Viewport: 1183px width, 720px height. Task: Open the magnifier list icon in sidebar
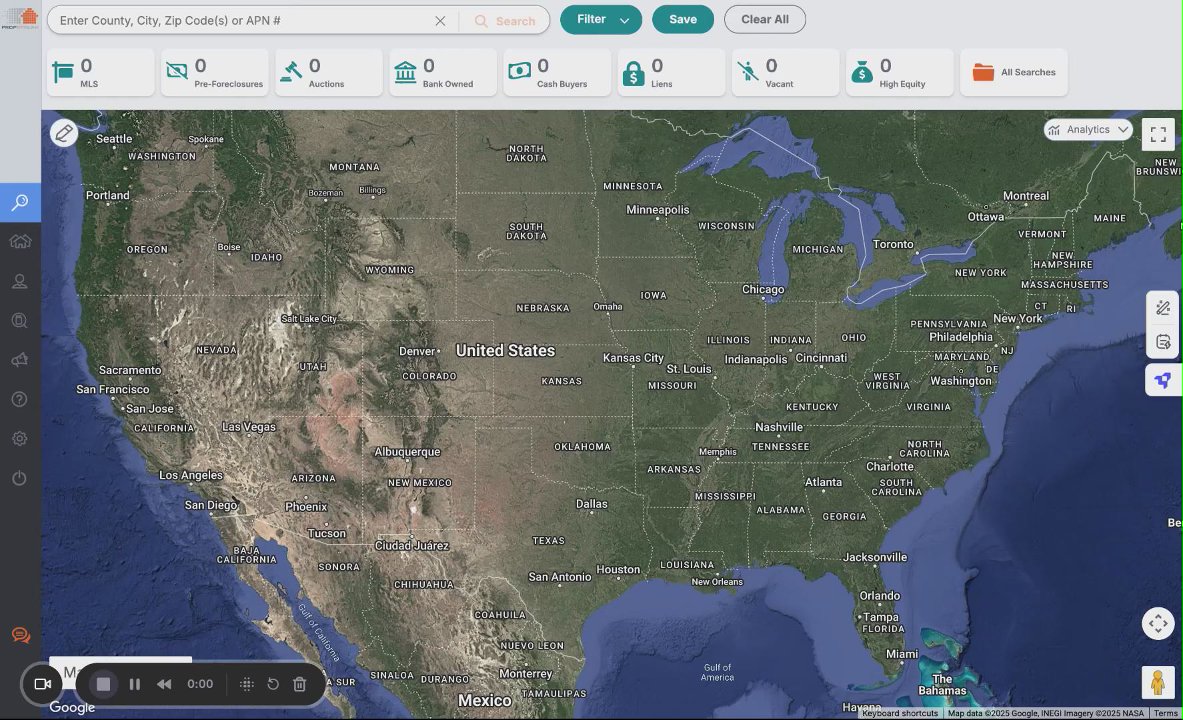[20, 321]
